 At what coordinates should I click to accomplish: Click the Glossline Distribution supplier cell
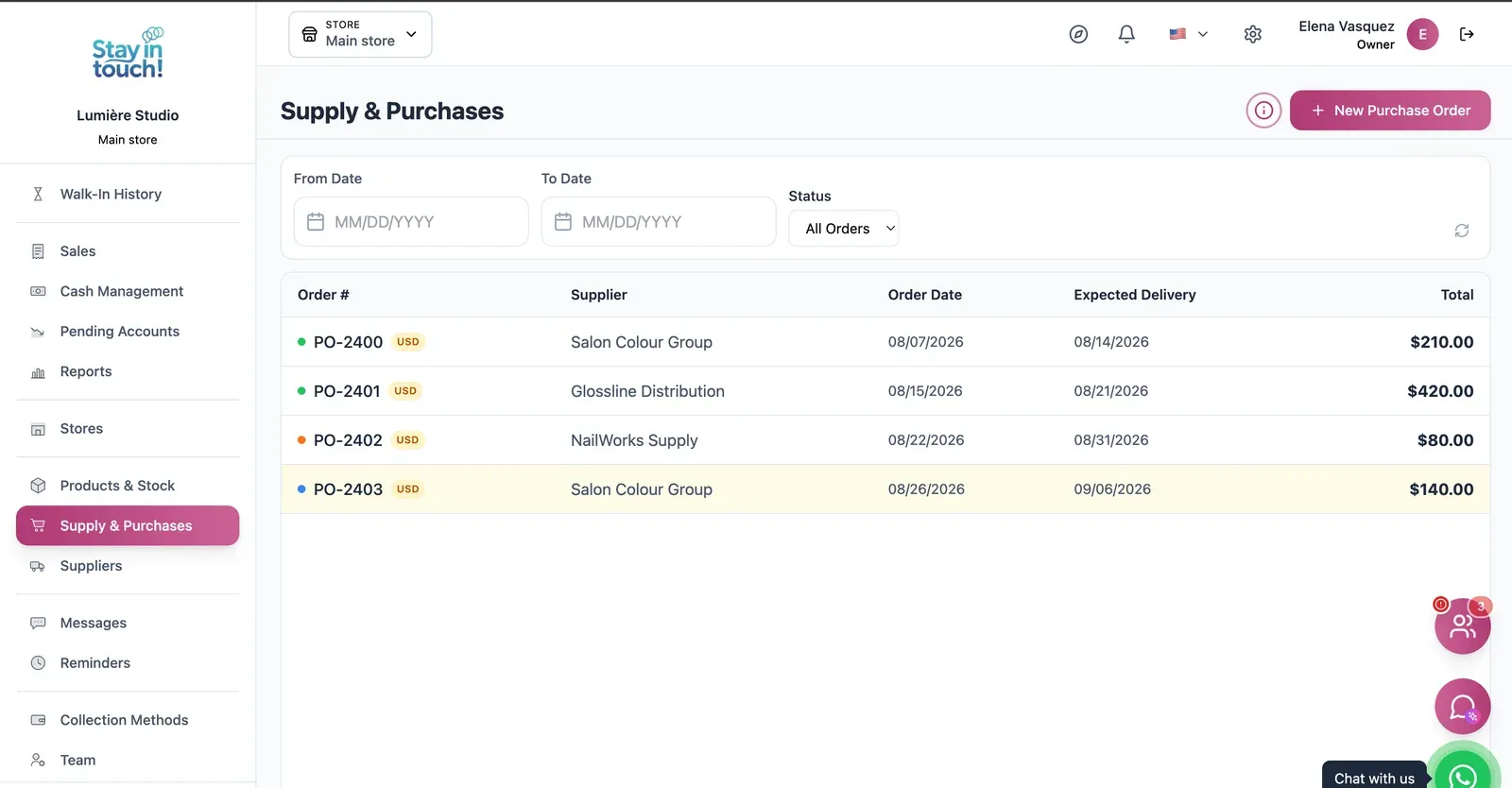[x=647, y=391]
